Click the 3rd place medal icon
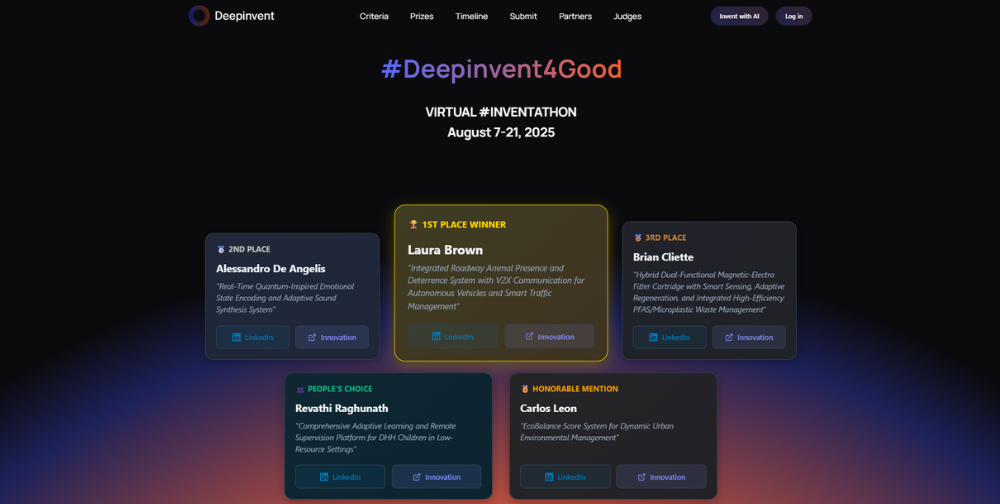Screen dimensions: 1000x504 (x=638, y=238)
